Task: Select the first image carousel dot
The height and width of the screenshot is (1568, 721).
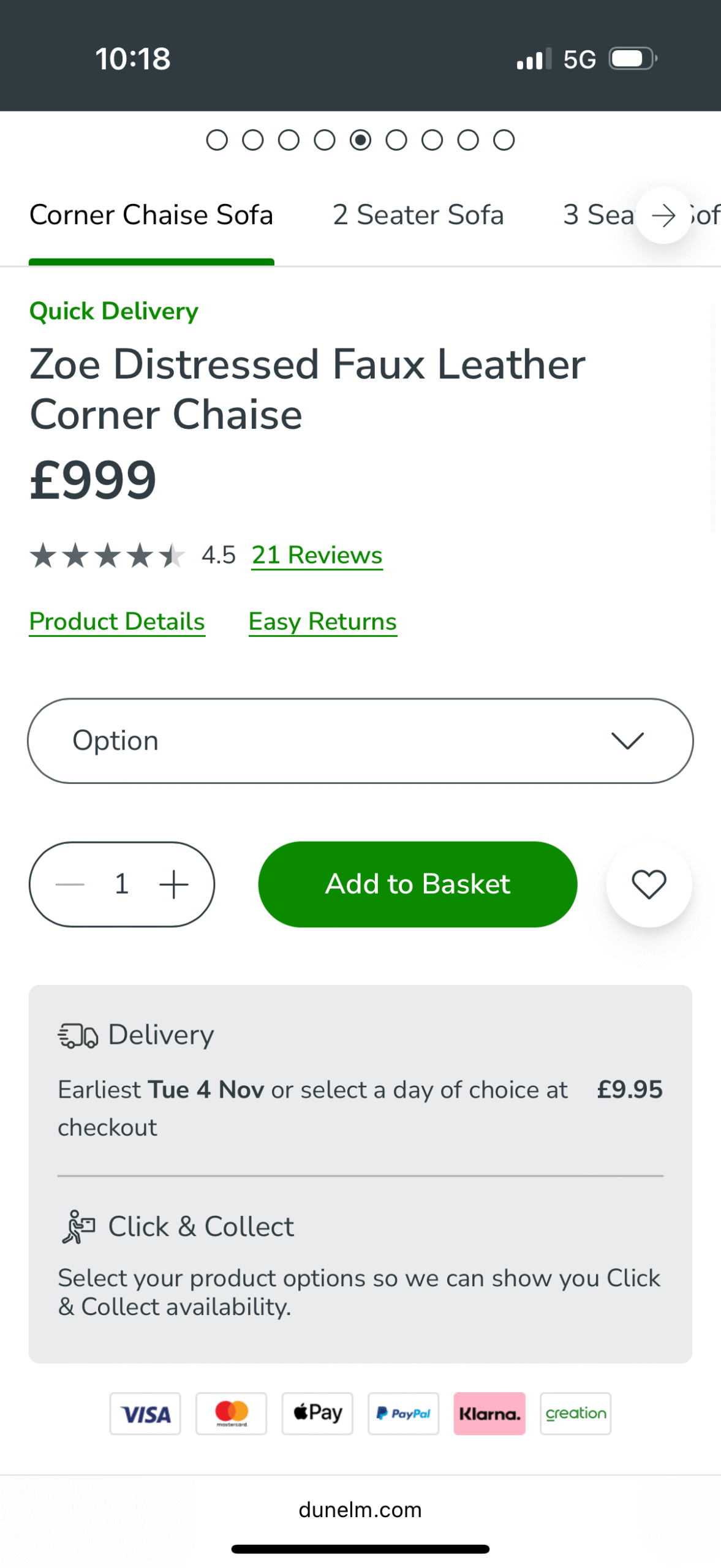Action: tap(217, 140)
